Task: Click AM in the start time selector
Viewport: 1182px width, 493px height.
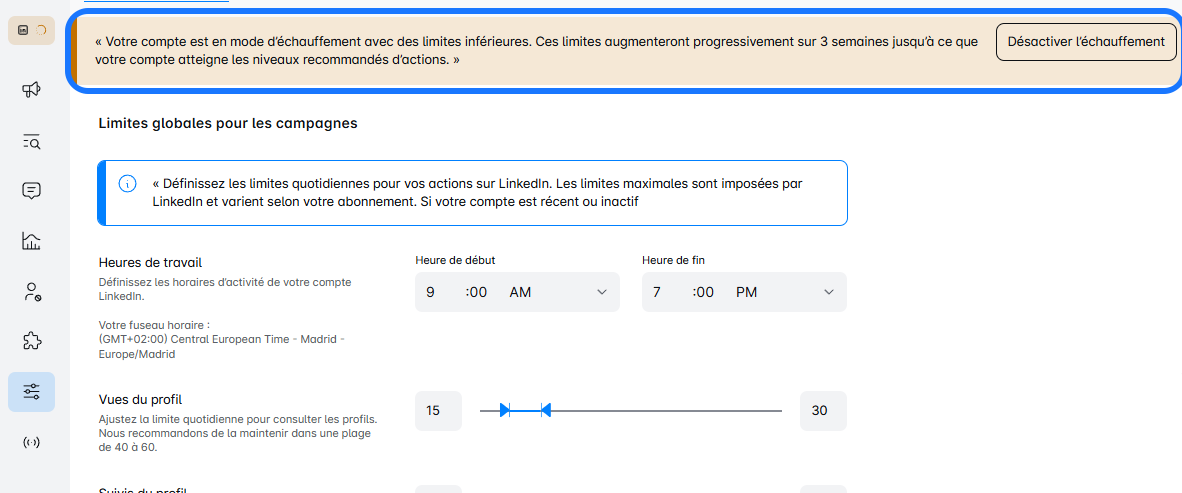Action: [520, 292]
